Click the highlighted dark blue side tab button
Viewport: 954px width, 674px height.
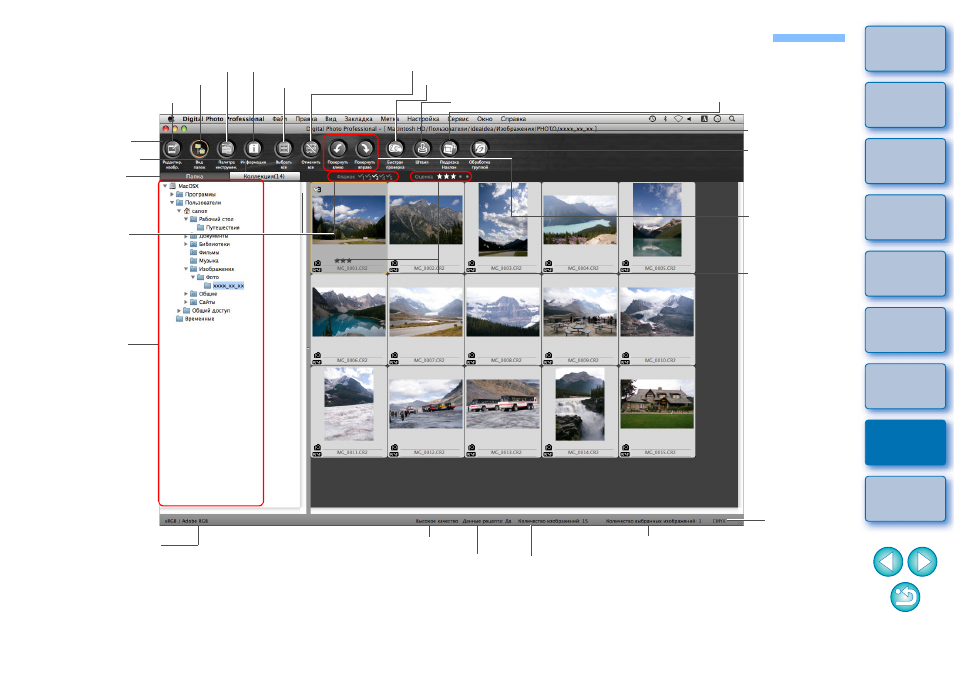pyautogui.click(x=905, y=443)
